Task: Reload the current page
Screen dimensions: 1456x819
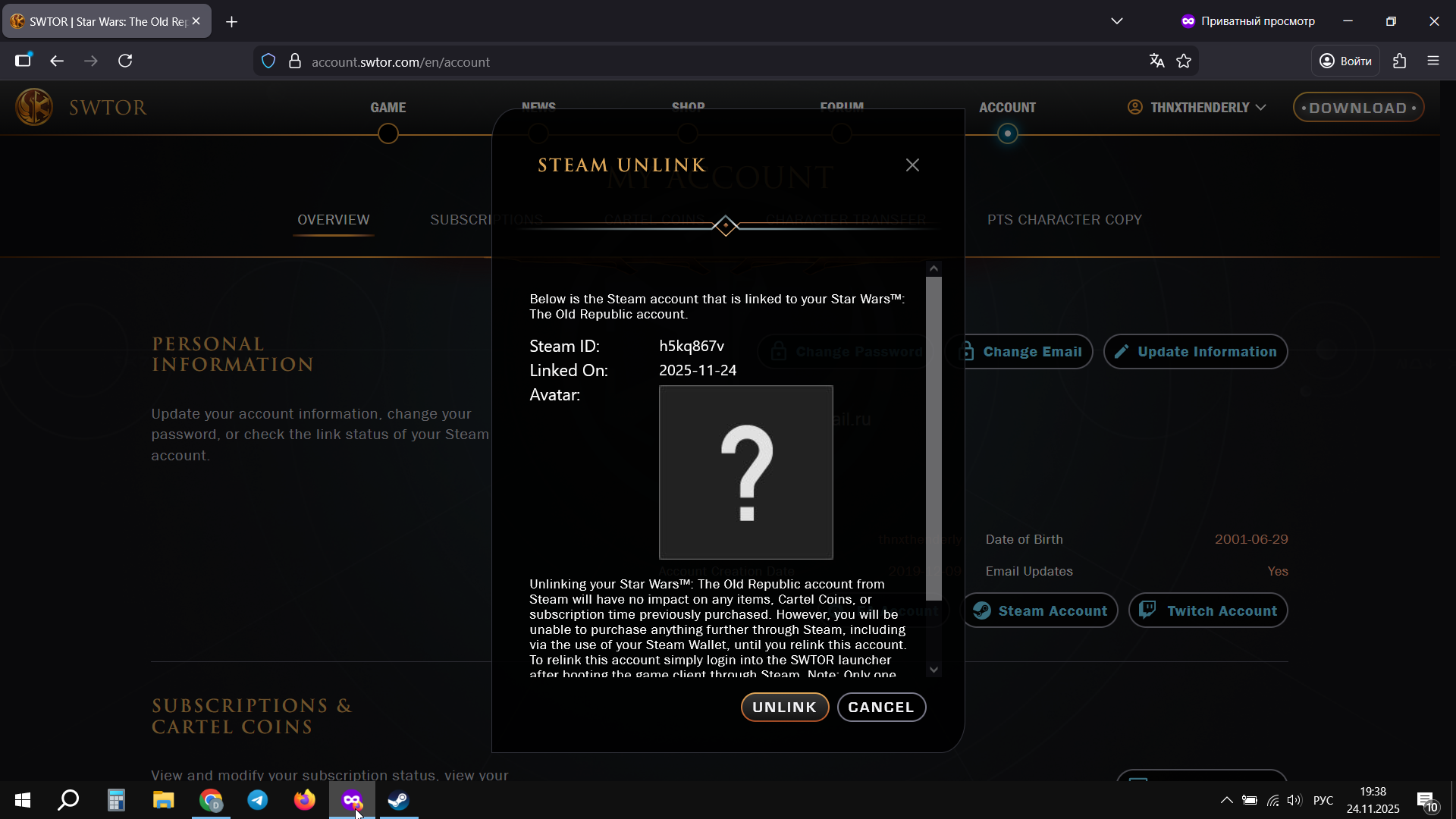Action: 125,61
